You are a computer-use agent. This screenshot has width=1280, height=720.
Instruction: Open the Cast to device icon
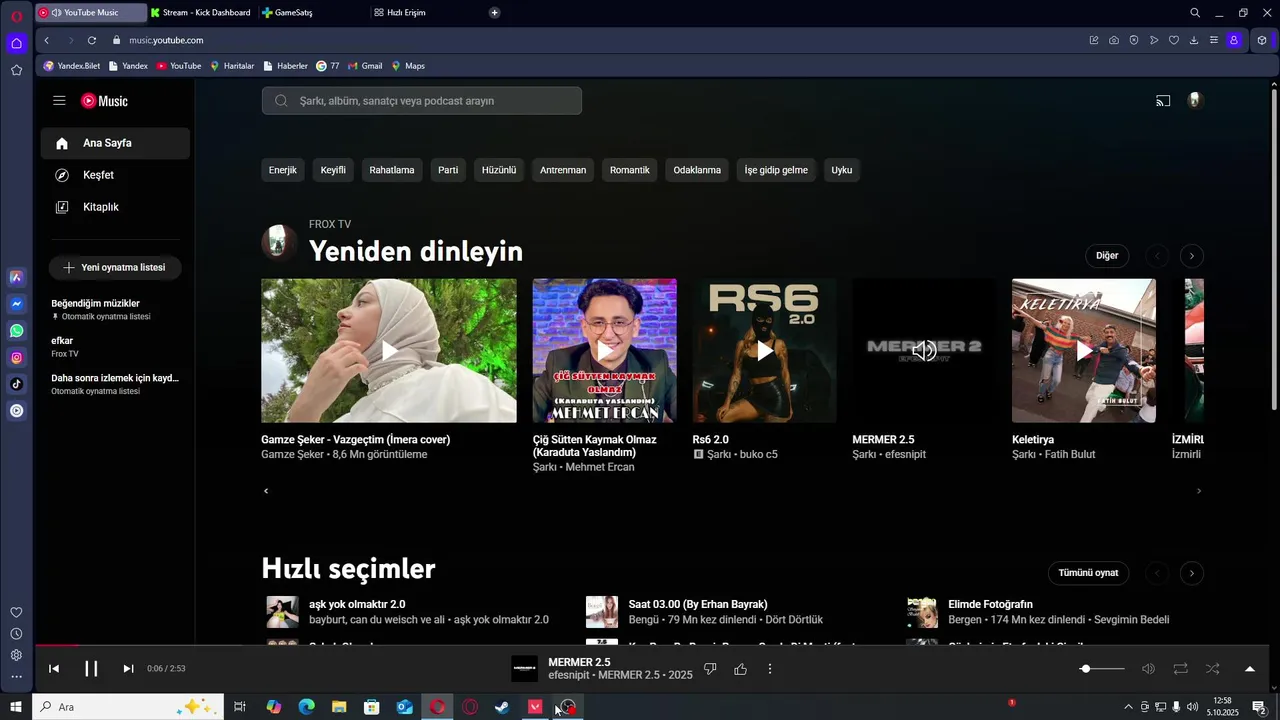coord(1163,101)
